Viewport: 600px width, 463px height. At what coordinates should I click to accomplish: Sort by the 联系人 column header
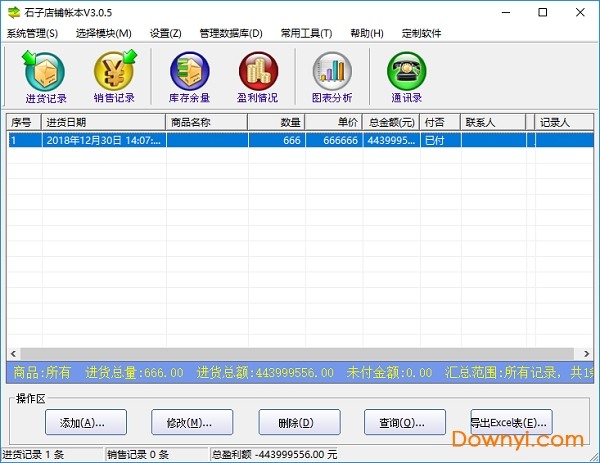point(494,122)
